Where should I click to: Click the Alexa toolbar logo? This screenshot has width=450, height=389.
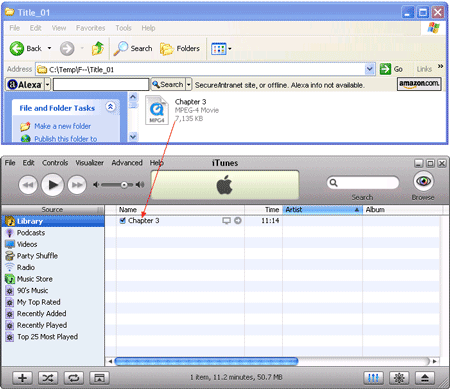tap(25, 85)
